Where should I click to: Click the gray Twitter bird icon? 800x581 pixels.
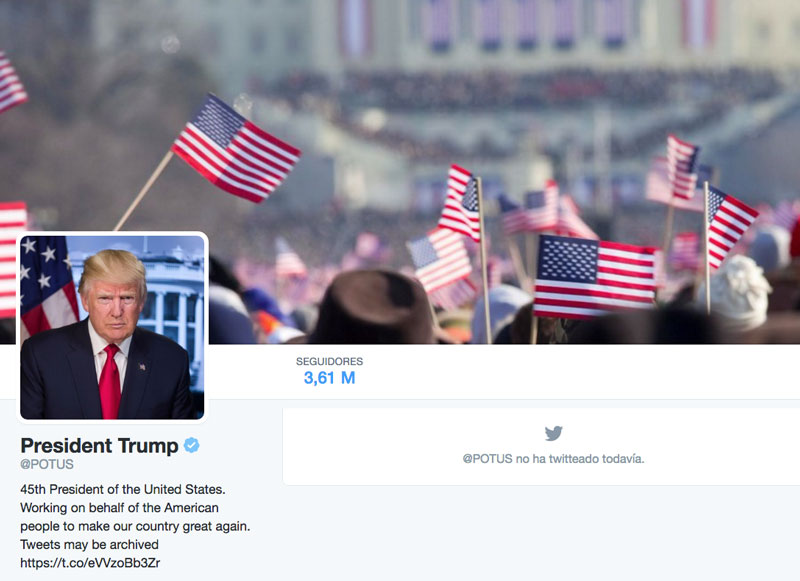554,433
